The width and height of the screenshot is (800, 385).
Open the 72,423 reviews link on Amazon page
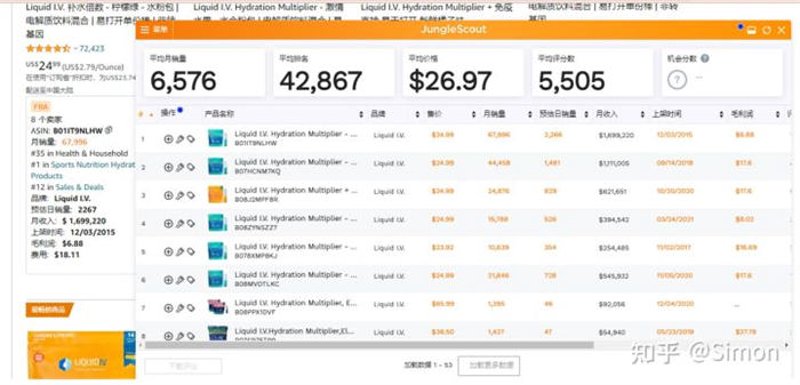point(92,48)
